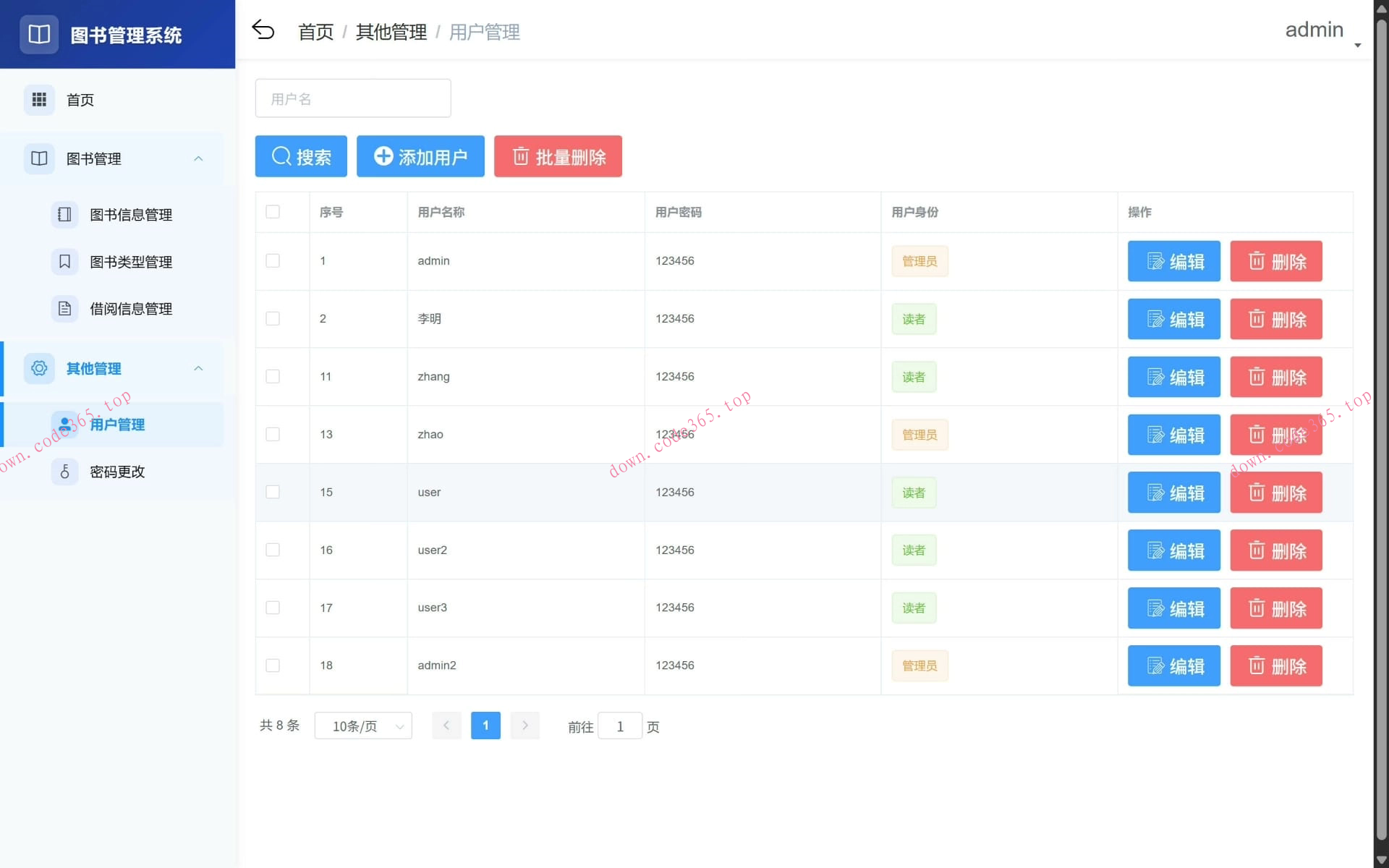Click the document icon for 借阅信息管理
1389x868 pixels.
tap(65, 309)
